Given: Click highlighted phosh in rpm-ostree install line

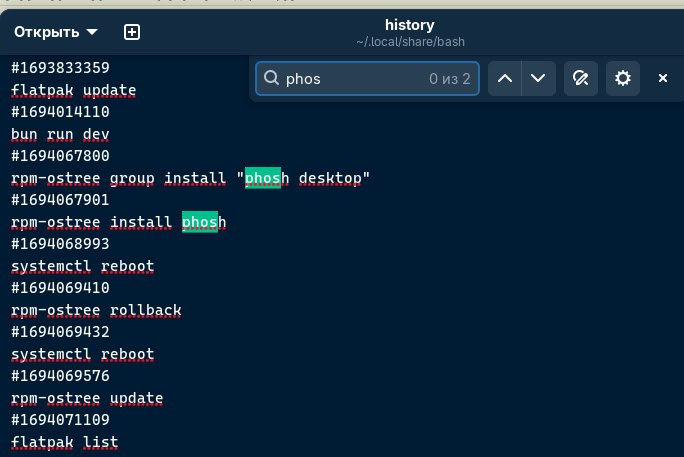Looking at the screenshot, I should pos(204,222).
